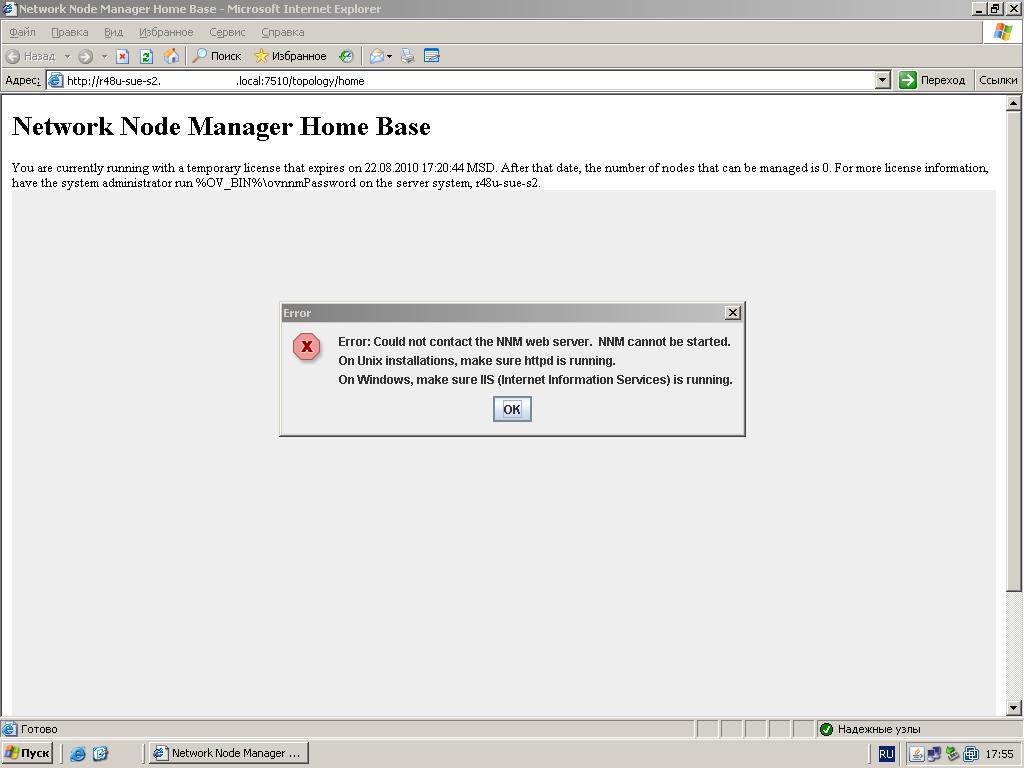Click the Mail envelope toolbar icon
1024x768 pixels.
tap(376, 56)
